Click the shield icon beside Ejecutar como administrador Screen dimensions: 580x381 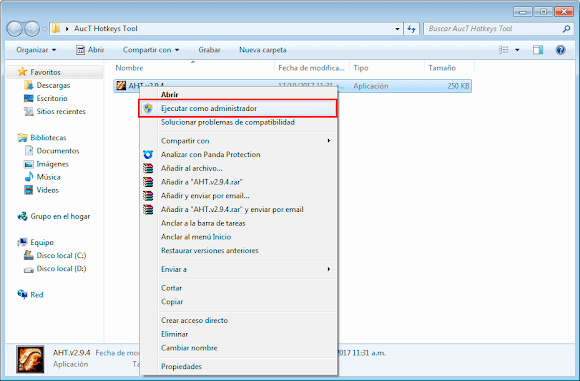(x=148, y=108)
